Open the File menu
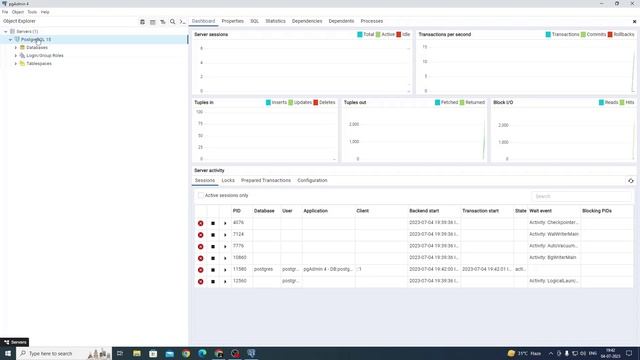The image size is (640, 360). [5, 12]
